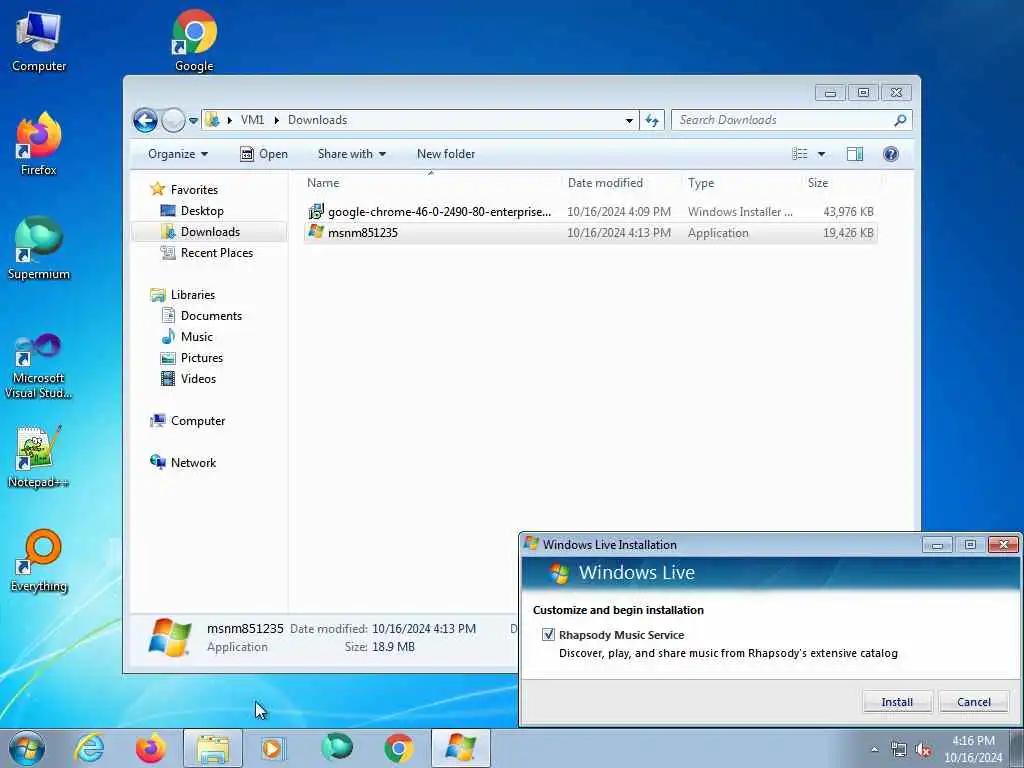Select Downloads in the navigation pane
The image size is (1024, 768).
coord(210,232)
